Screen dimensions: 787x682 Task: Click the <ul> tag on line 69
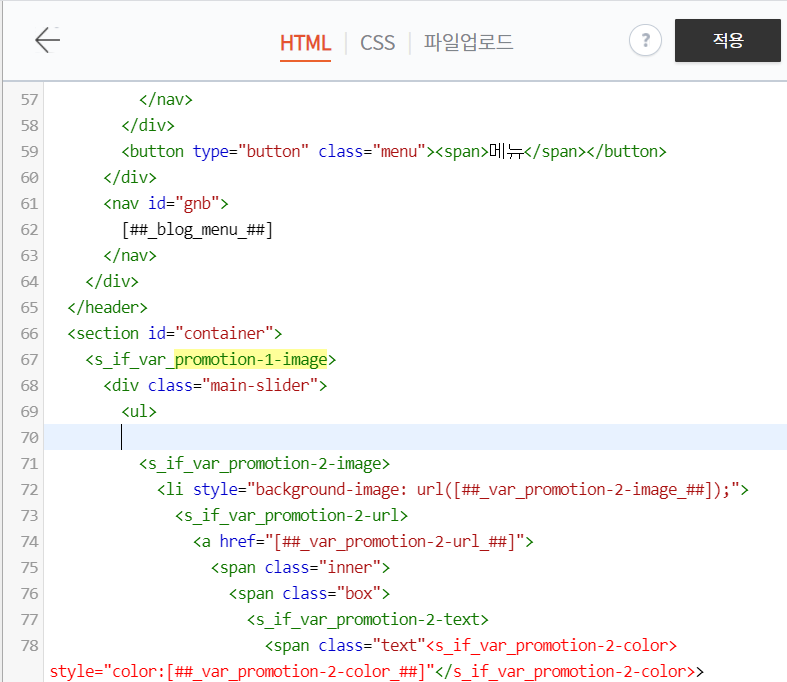pos(139,412)
